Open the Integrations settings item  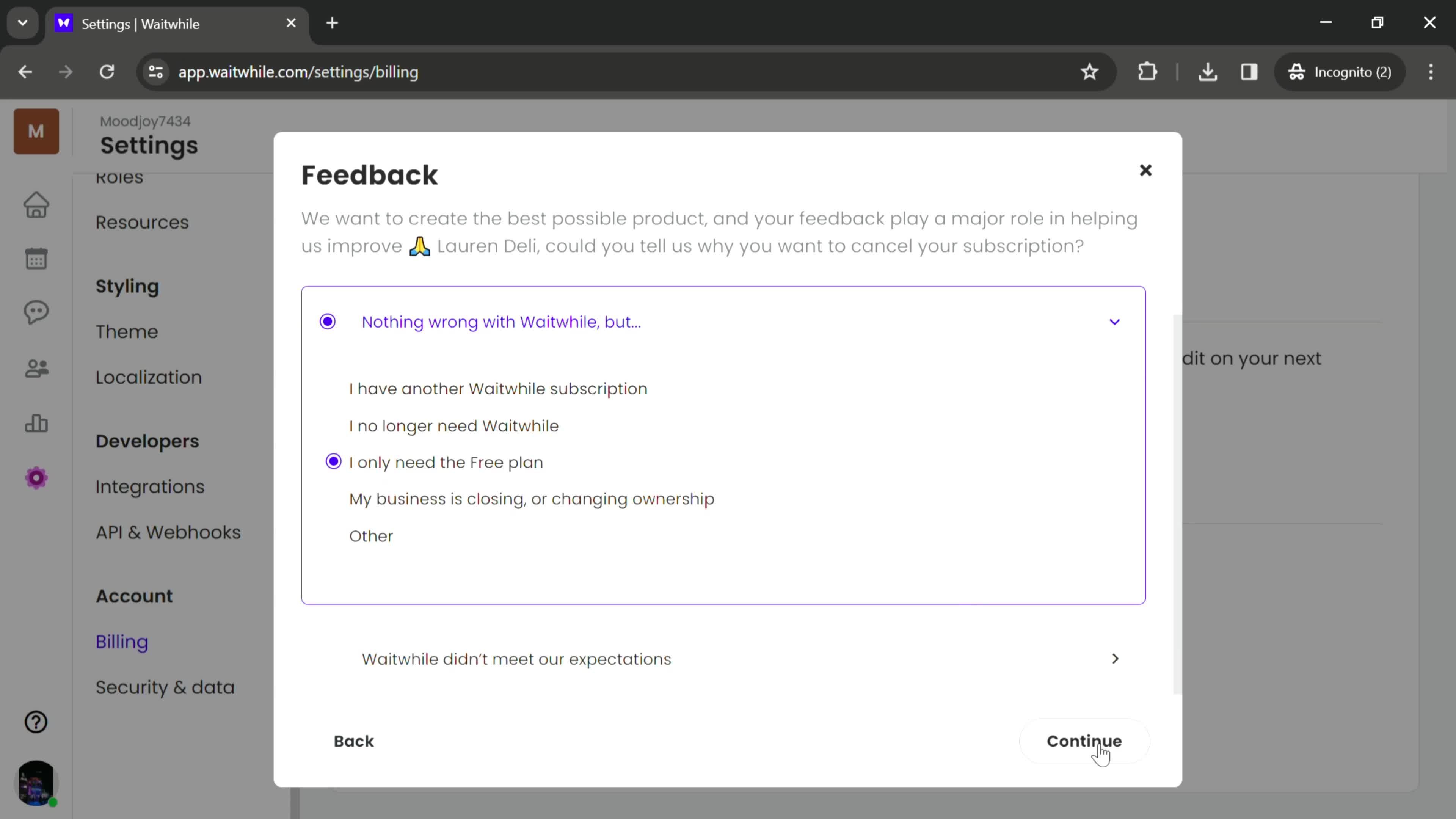click(150, 486)
